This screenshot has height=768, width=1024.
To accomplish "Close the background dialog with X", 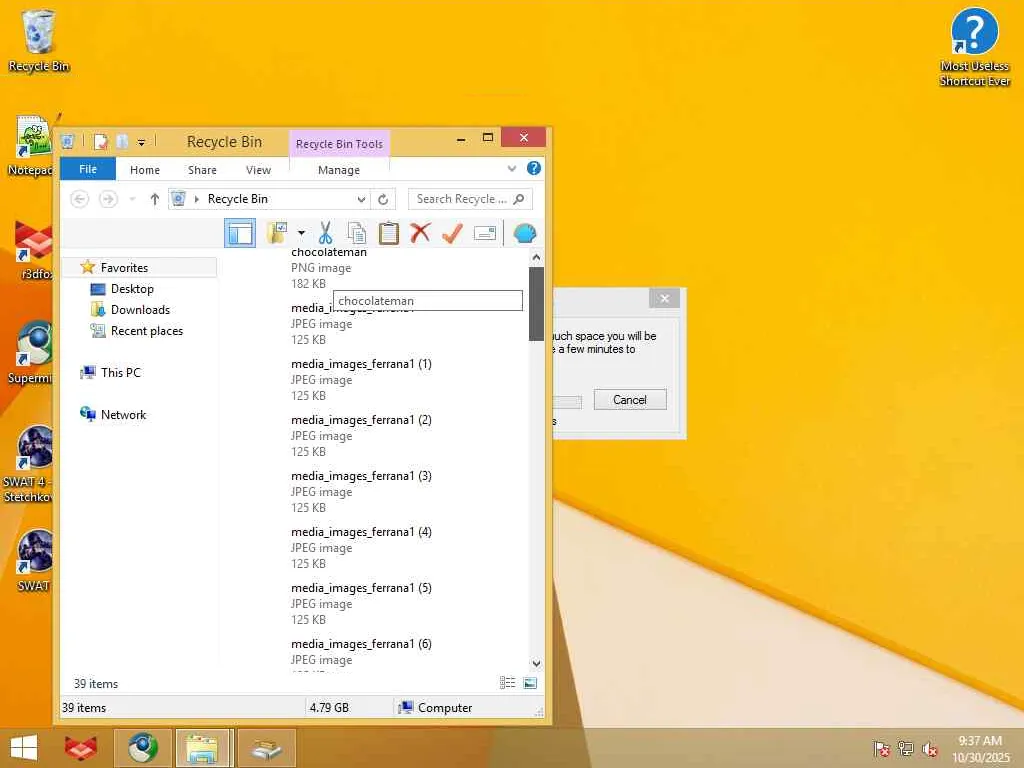I will tap(665, 298).
